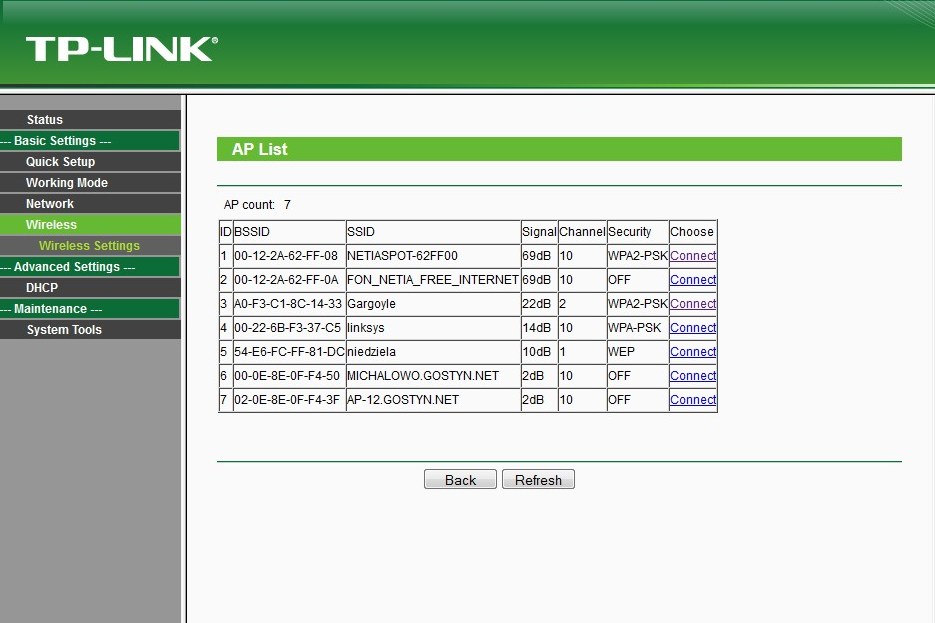
Task: Connect to the niedziela WEP network
Action: coord(693,352)
